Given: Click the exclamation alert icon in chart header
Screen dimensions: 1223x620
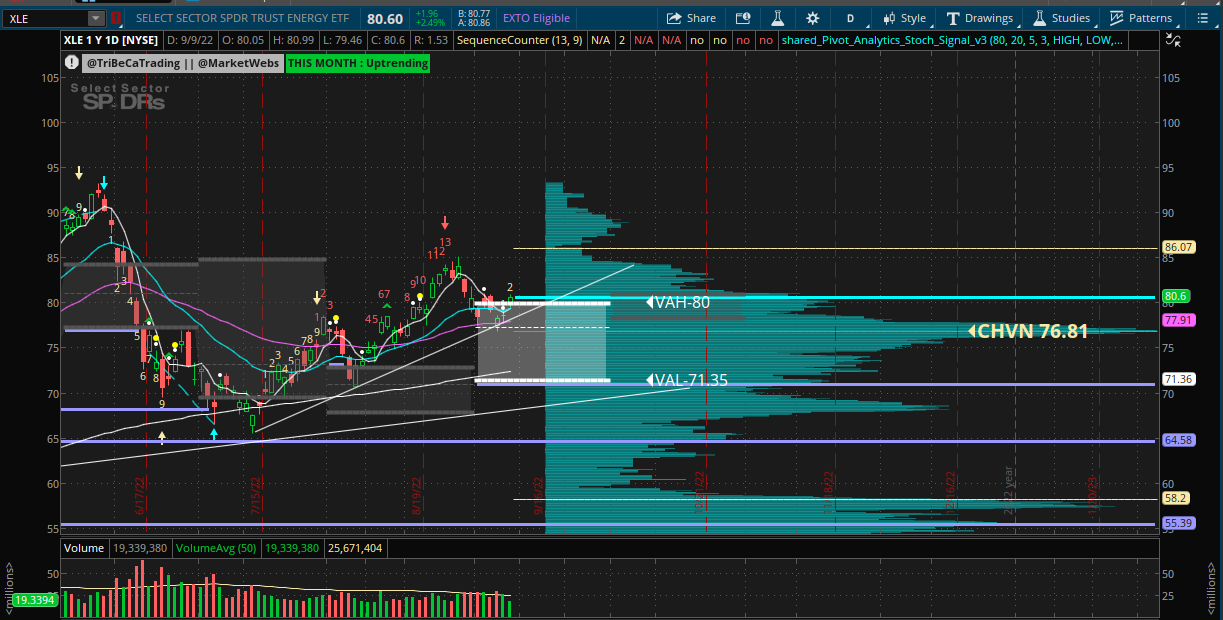Looking at the screenshot, I should (71, 62).
